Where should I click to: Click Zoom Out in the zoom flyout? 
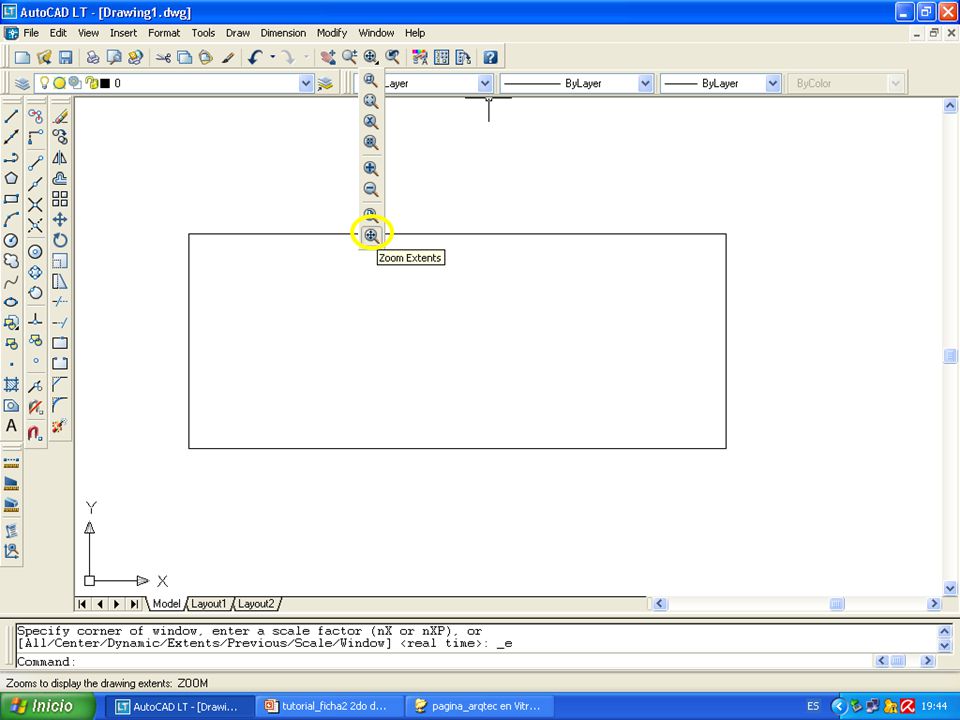tap(371, 189)
